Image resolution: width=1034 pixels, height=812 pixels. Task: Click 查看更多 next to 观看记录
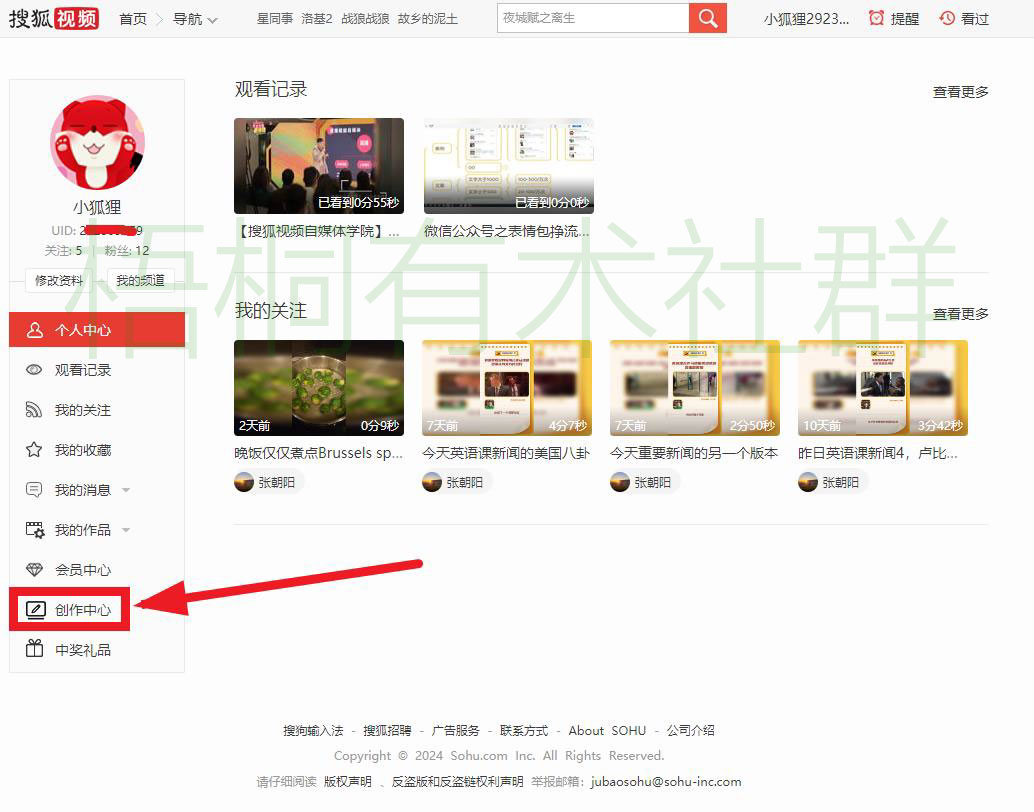(x=961, y=92)
